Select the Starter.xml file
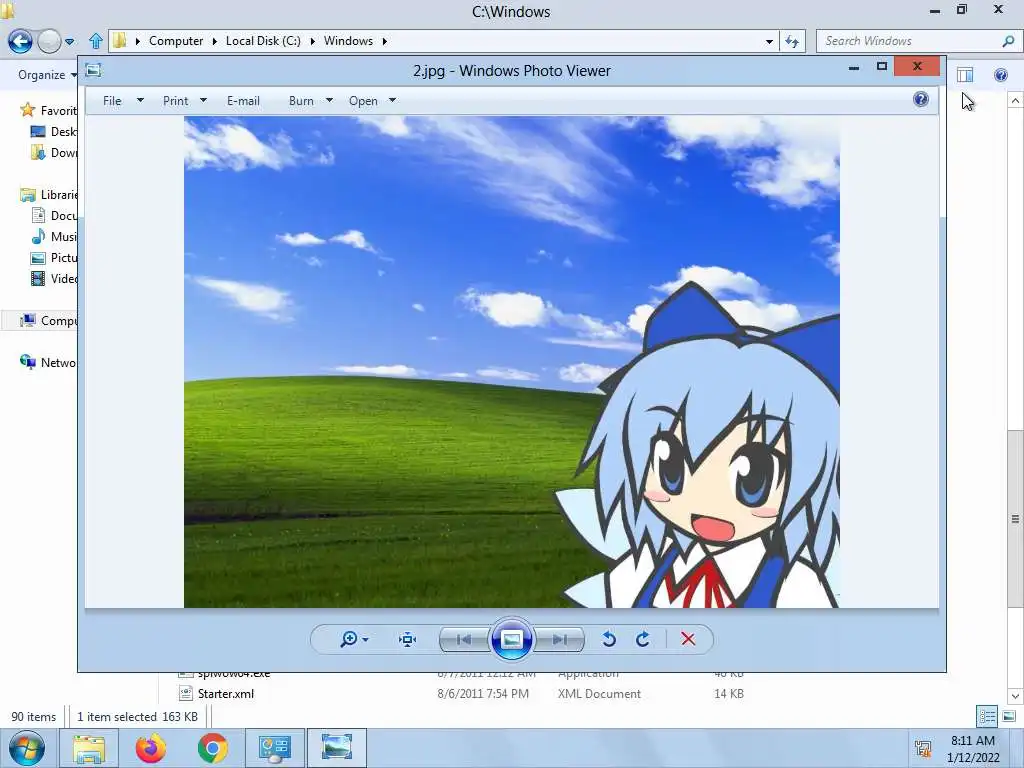 pos(225,694)
